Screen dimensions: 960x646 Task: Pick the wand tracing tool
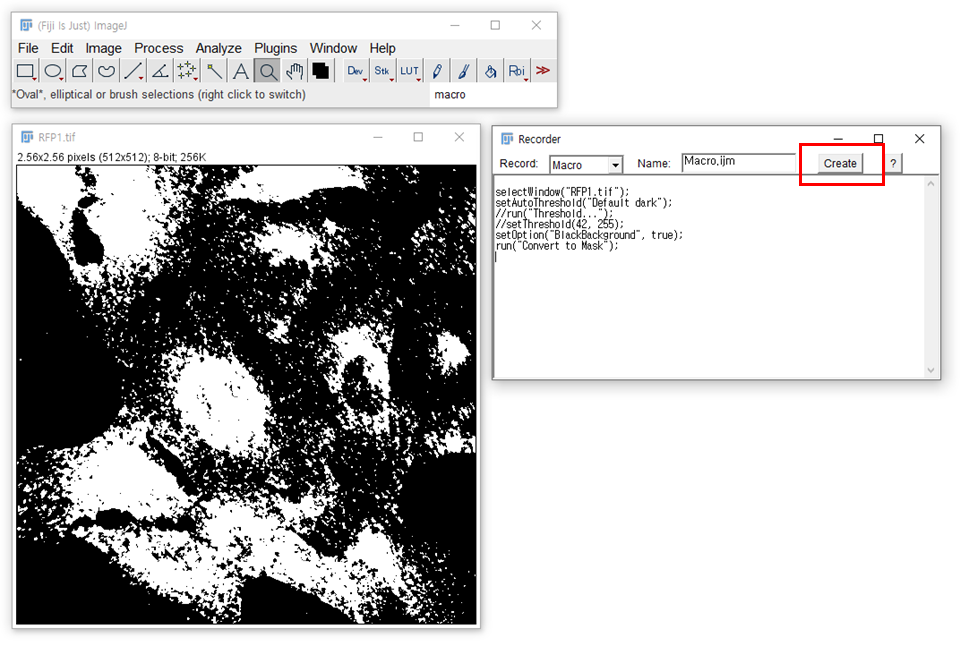tap(213, 70)
